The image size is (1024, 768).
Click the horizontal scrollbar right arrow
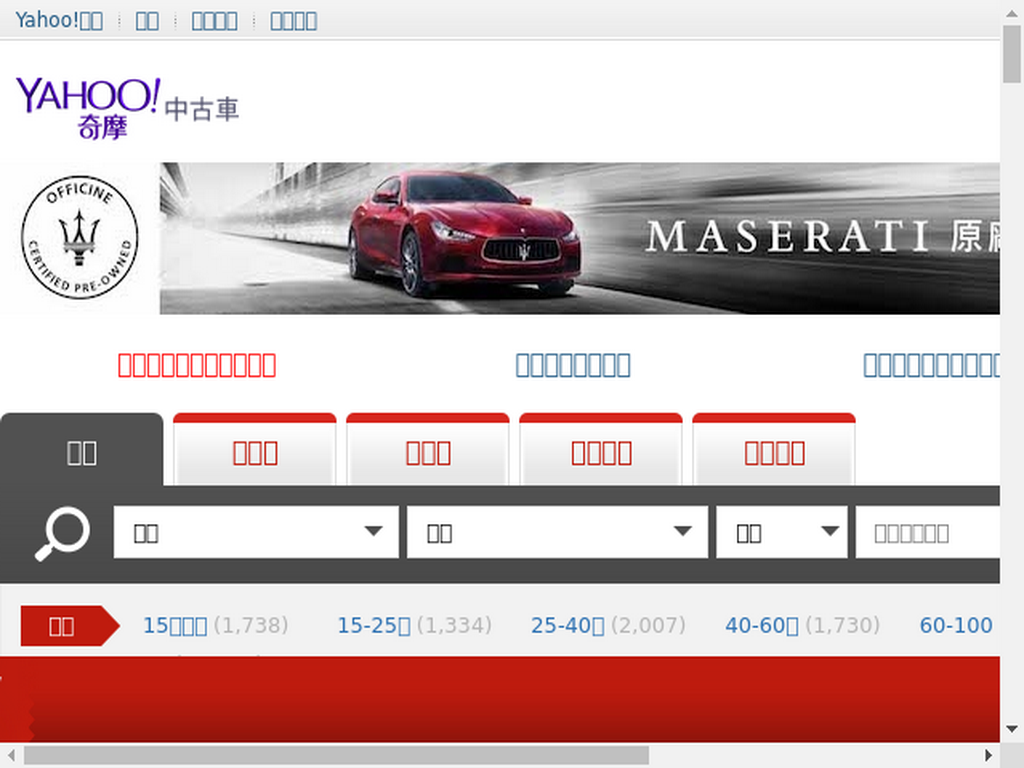tap(989, 756)
